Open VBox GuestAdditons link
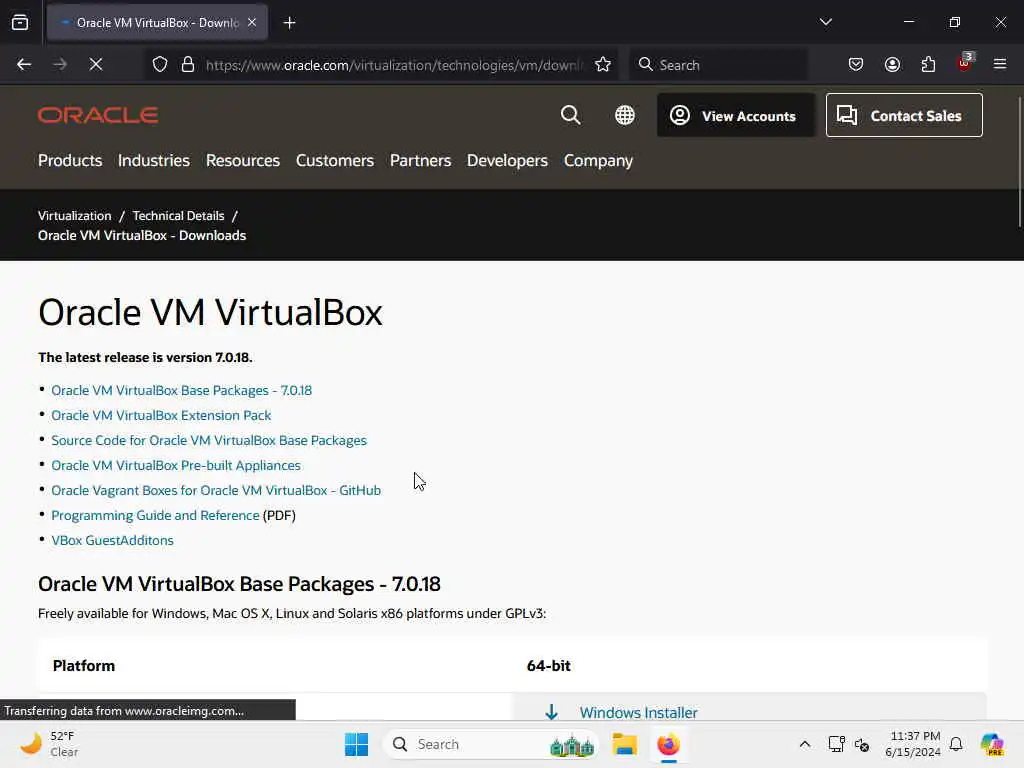This screenshot has height=768, width=1024. [112, 540]
